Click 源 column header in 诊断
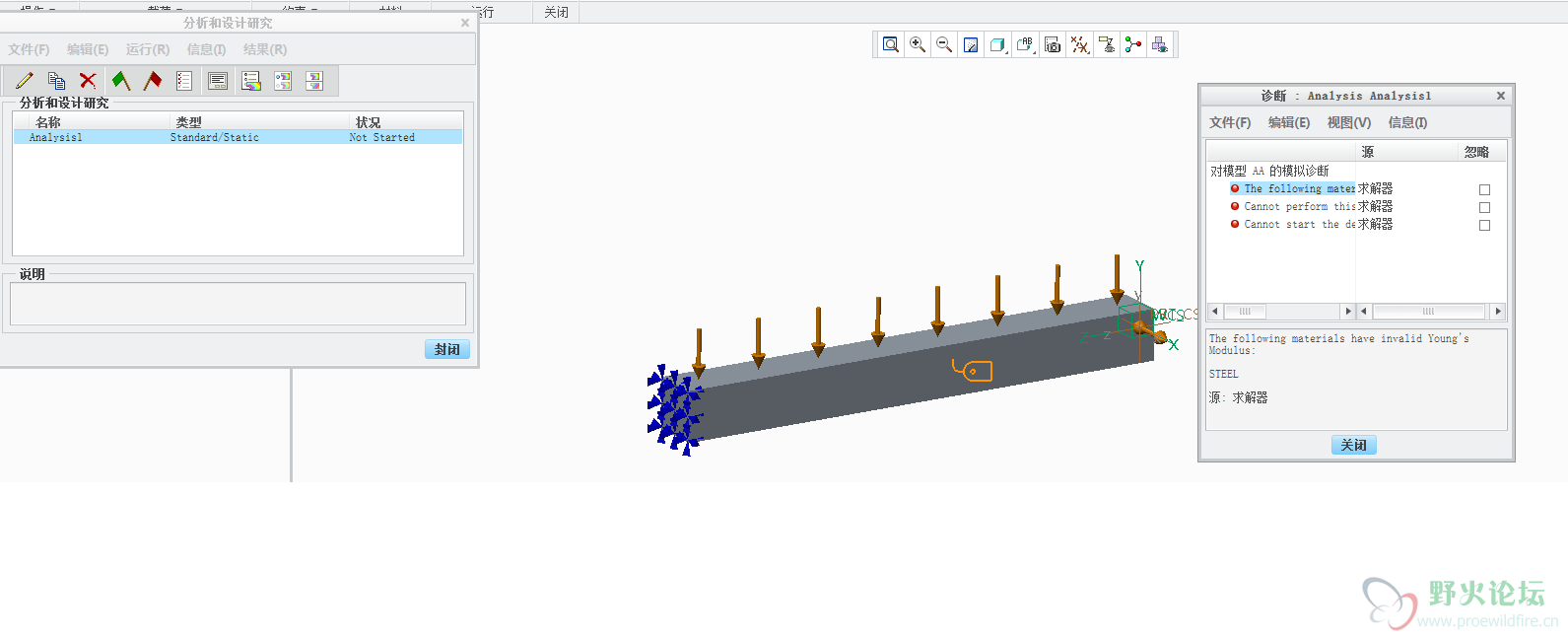1568x639 pixels. [1367, 152]
